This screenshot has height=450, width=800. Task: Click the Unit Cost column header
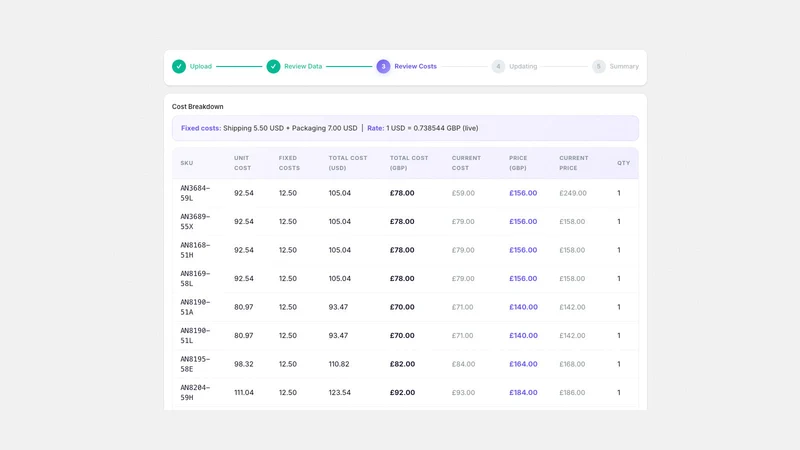point(243,163)
